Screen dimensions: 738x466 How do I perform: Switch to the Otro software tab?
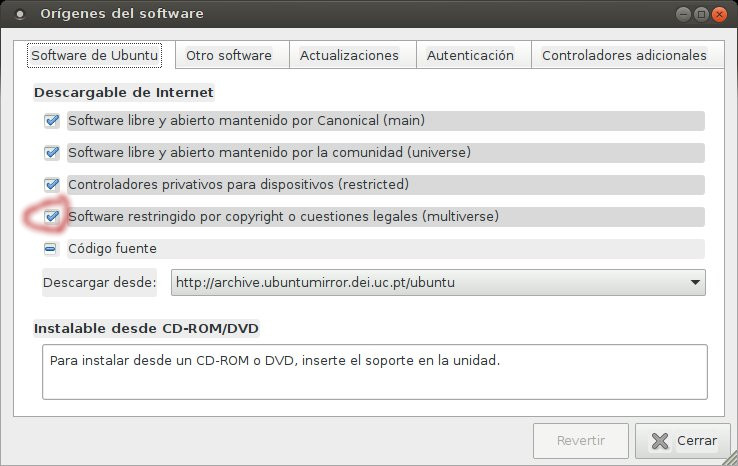point(229,56)
